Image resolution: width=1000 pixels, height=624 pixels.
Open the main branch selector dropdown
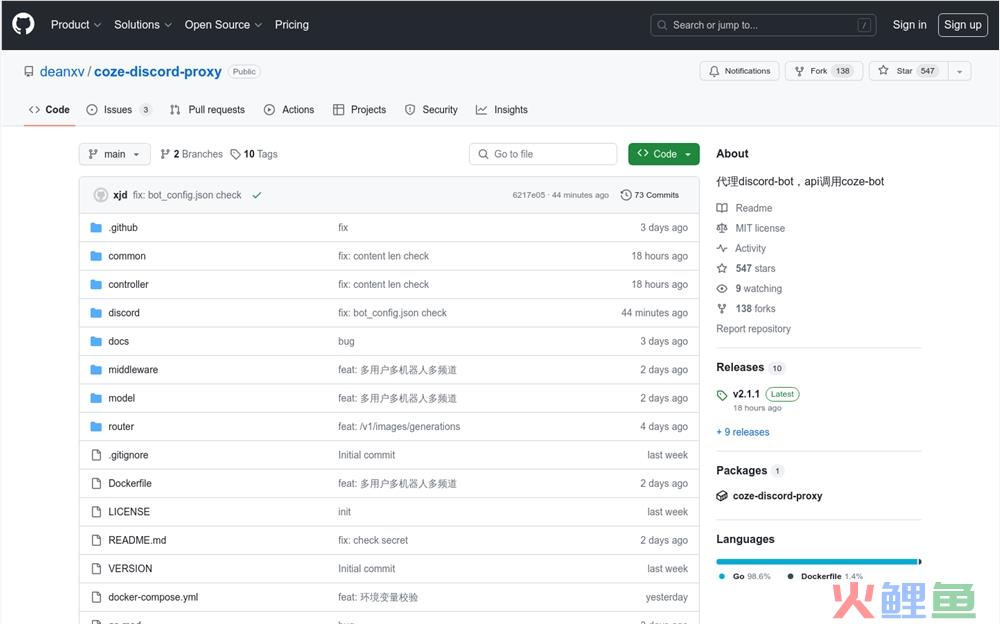point(115,154)
